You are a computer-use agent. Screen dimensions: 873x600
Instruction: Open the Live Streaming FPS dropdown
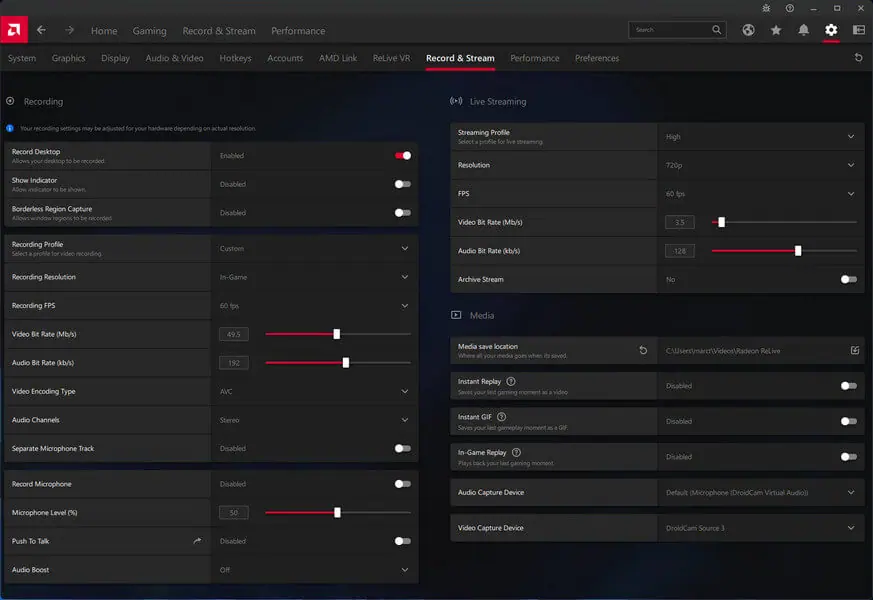(761, 194)
